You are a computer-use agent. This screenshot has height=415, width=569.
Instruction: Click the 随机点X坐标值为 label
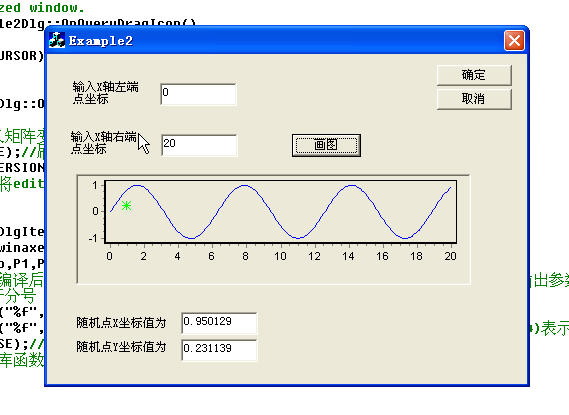pyautogui.click(x=121, y=322)
